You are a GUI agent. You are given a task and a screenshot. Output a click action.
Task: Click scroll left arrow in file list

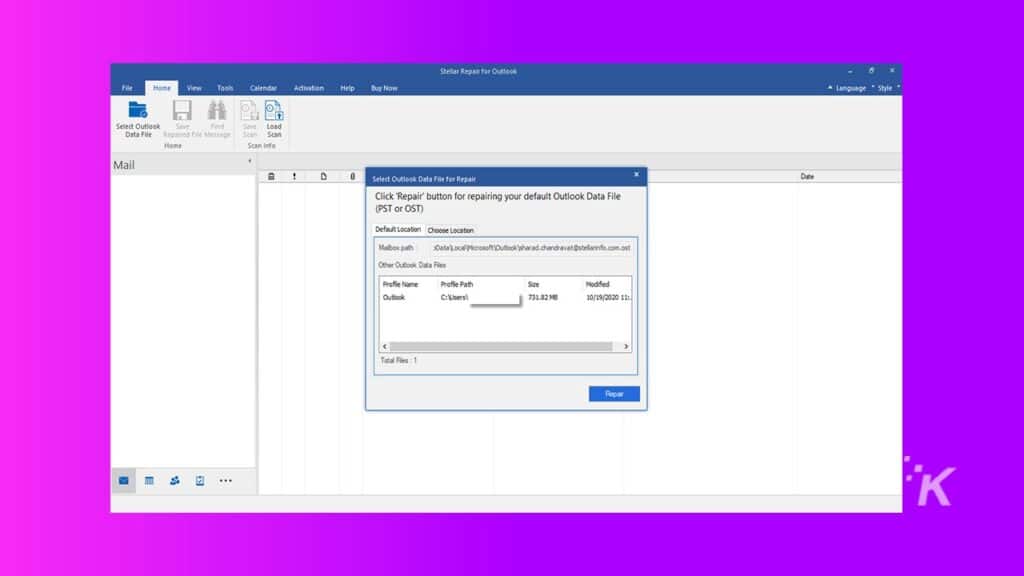coord(385,347)
